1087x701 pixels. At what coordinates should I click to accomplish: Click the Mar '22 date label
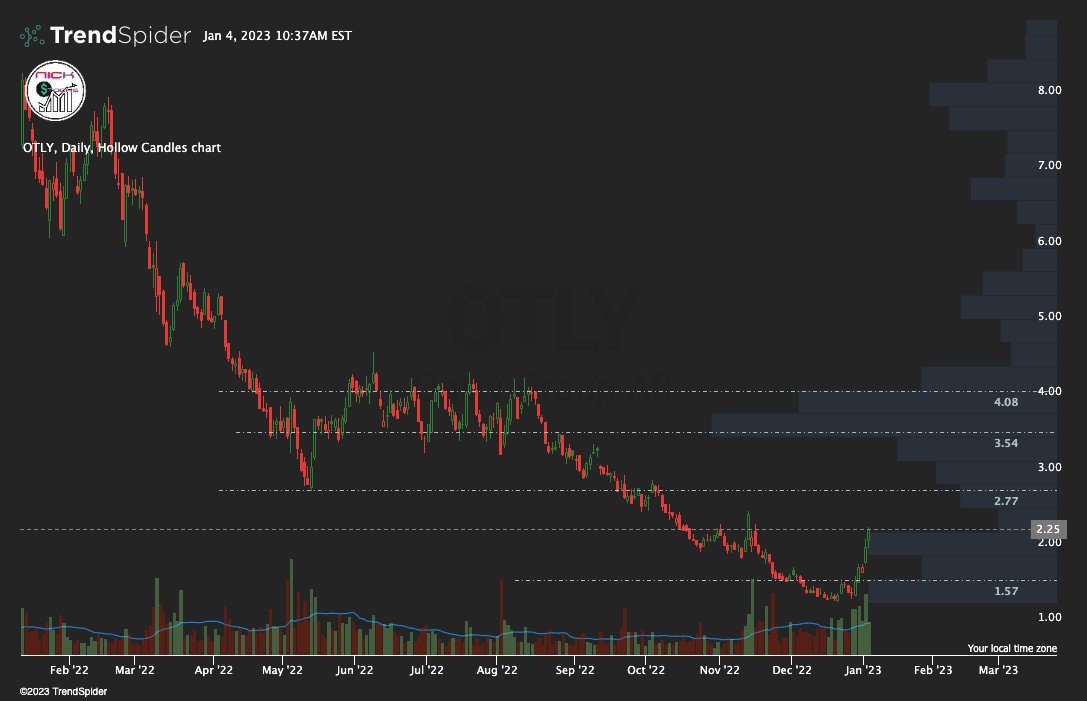[134, 670]
